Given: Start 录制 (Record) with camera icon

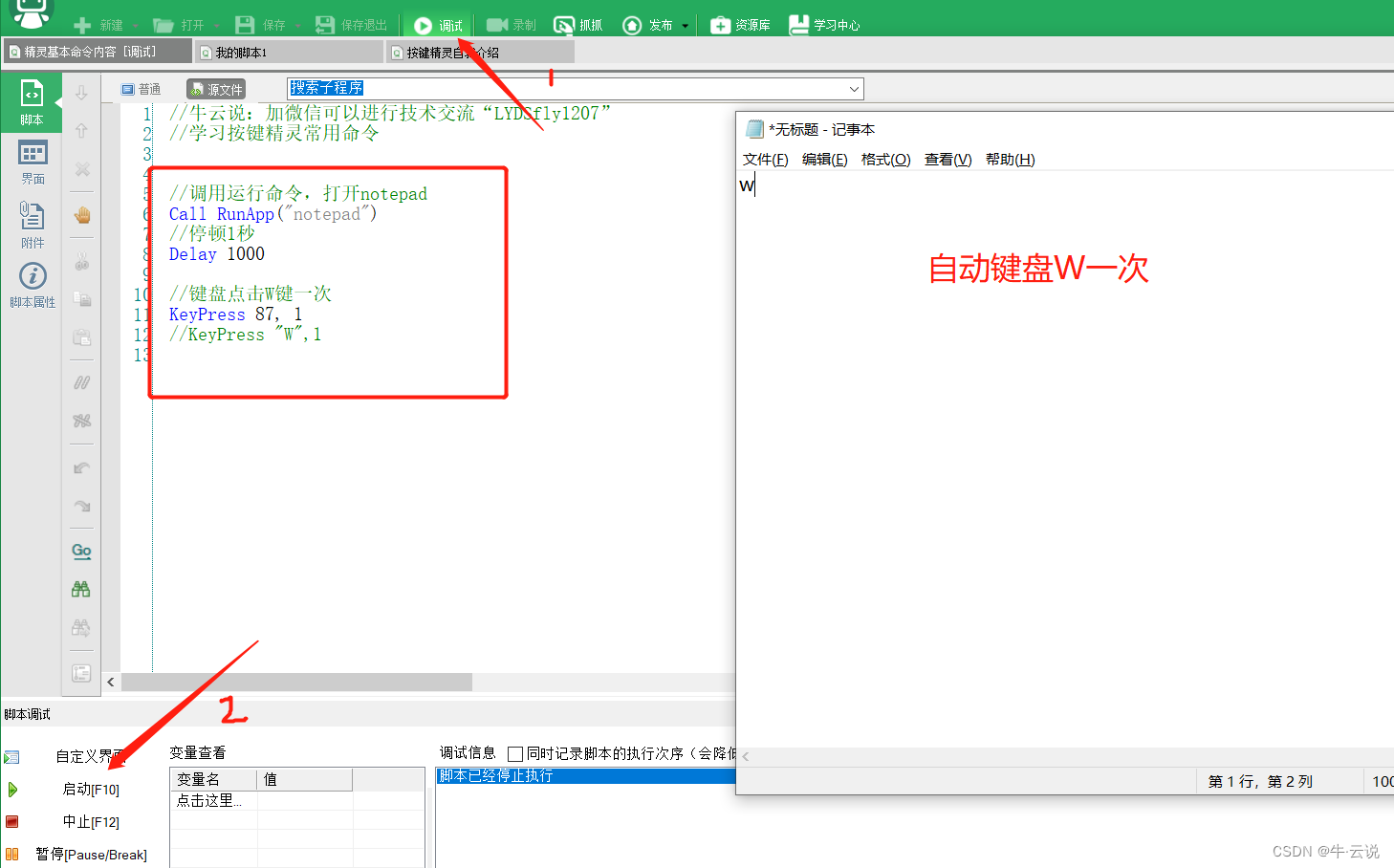Looking at the screenshot, I should click(512, 25).
